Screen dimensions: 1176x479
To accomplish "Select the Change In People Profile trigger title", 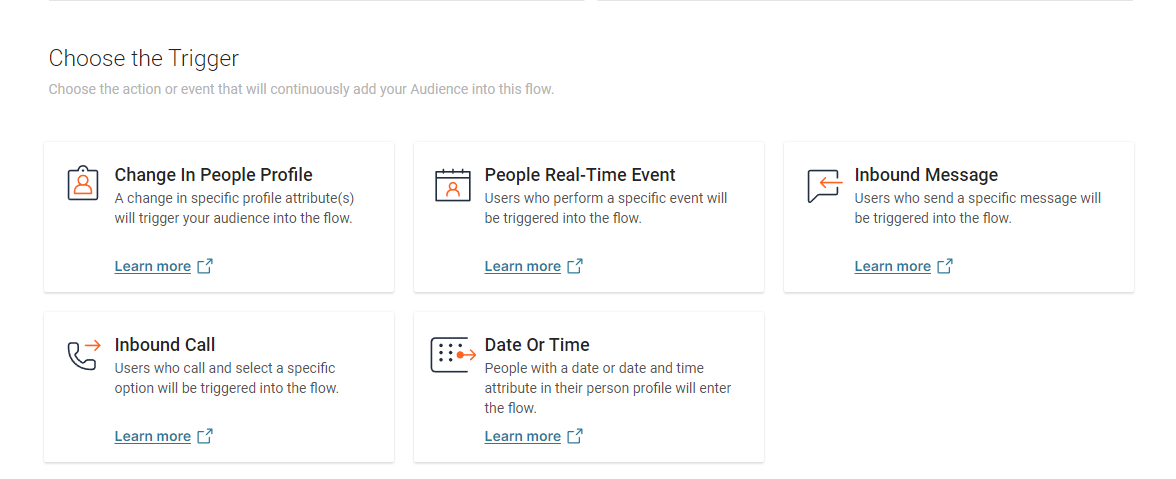I will [214, 175].
